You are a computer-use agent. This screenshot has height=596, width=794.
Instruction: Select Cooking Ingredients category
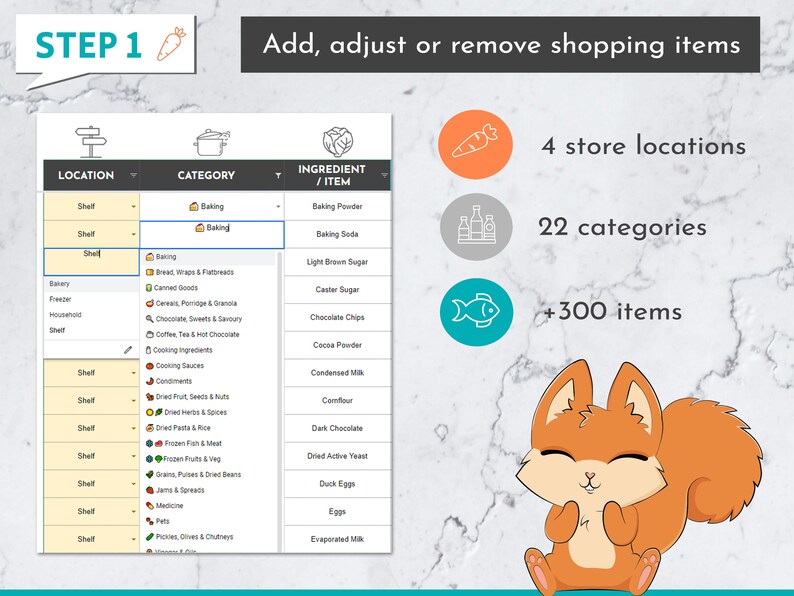[x=209, y=350]
